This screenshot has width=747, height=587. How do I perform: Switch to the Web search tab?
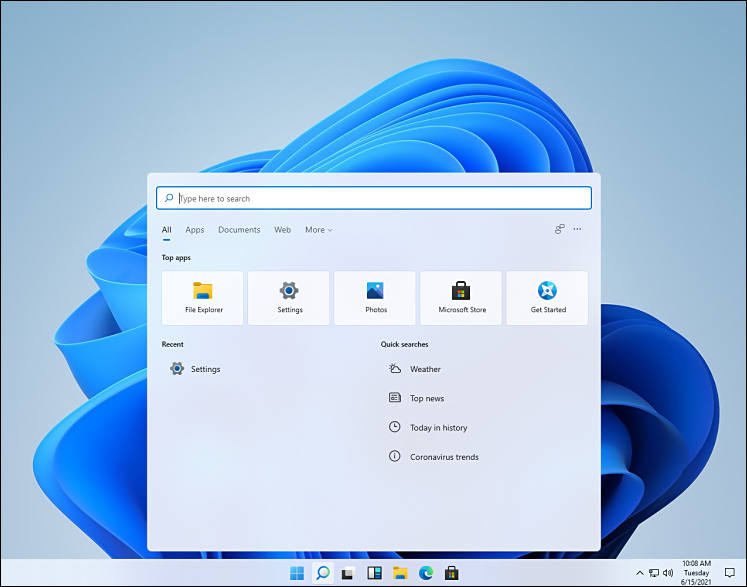[x=282, y=230]
